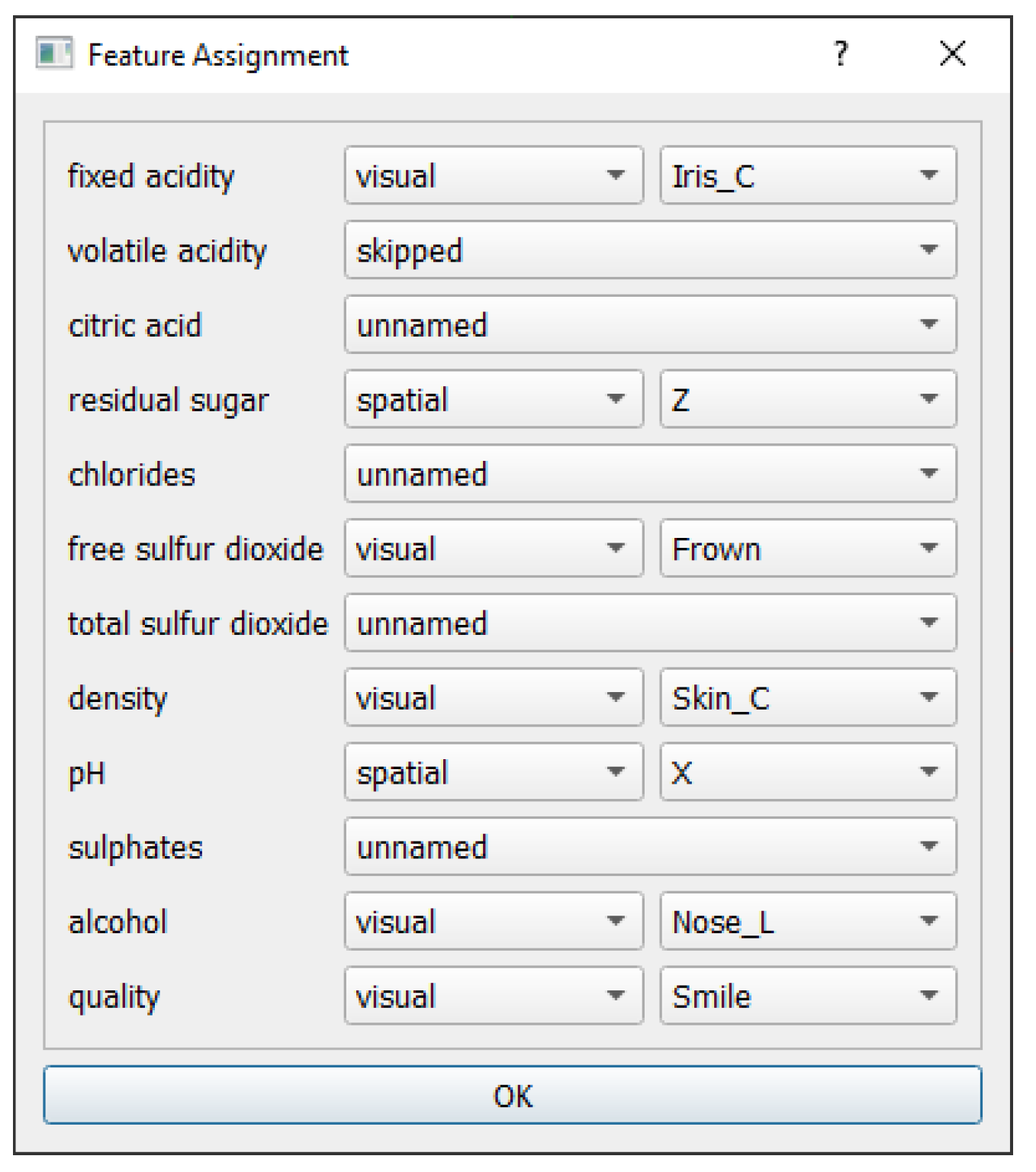Click the Feature Assignment window icon
Screen dimensions: 1036x1172
[x=54, y=54]
